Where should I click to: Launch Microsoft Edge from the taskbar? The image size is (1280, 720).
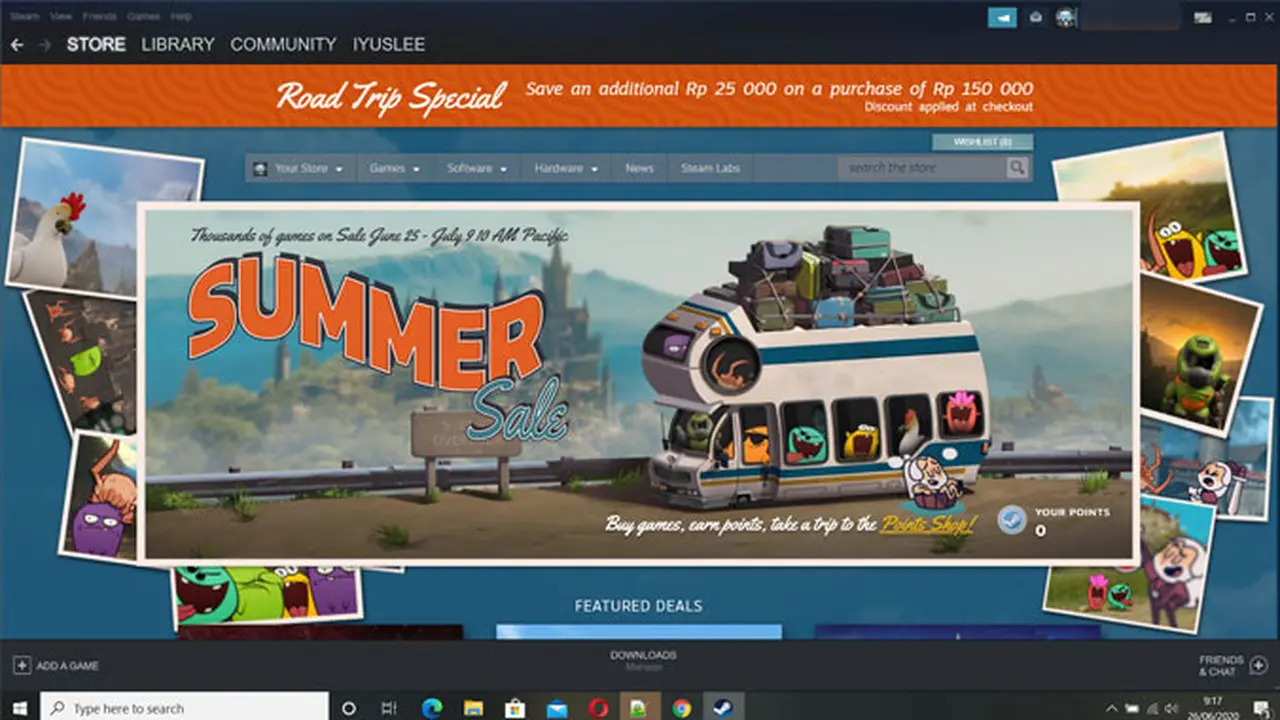[x=432, y=708]
